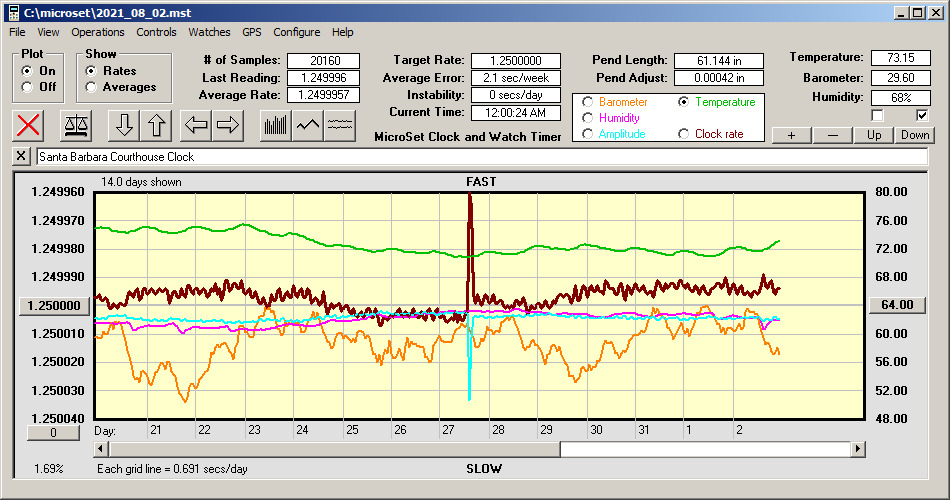Click the Pend Adjust field
Viewport: 950px width, 500px height.
[x=719, y=78]
